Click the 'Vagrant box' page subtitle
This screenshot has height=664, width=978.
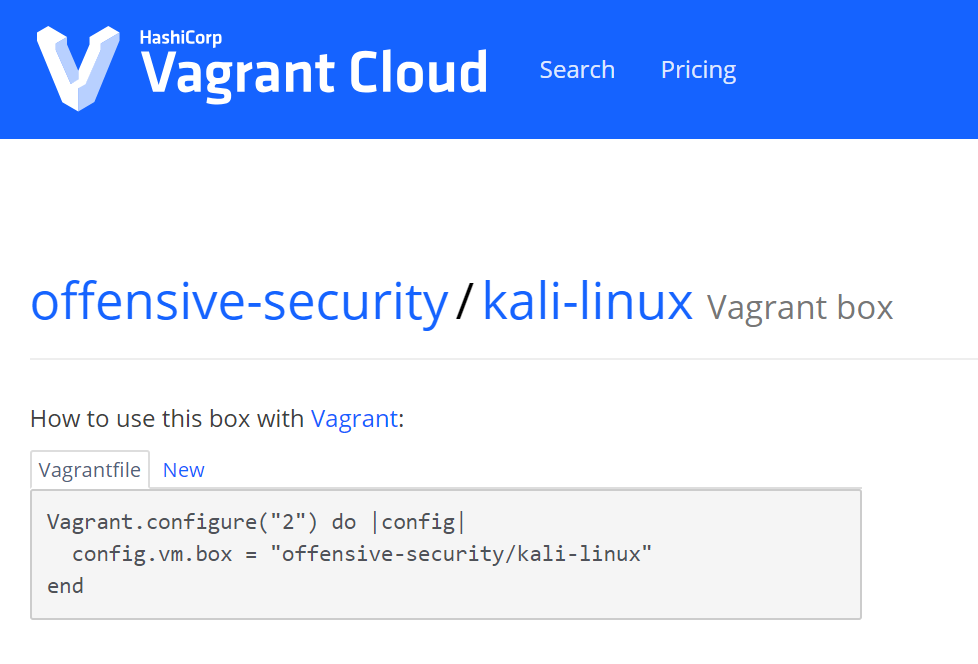click(x=800, y=307)
